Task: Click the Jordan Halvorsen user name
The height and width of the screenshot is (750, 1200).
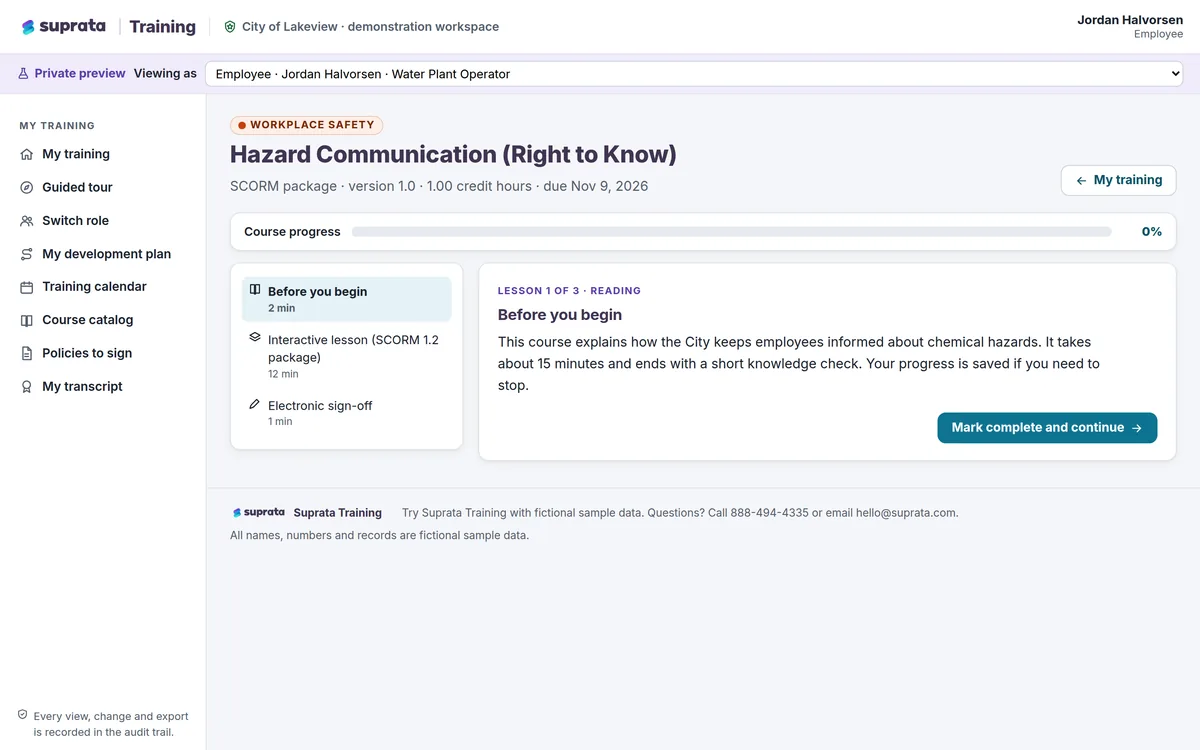Action: click(1130, 20)
